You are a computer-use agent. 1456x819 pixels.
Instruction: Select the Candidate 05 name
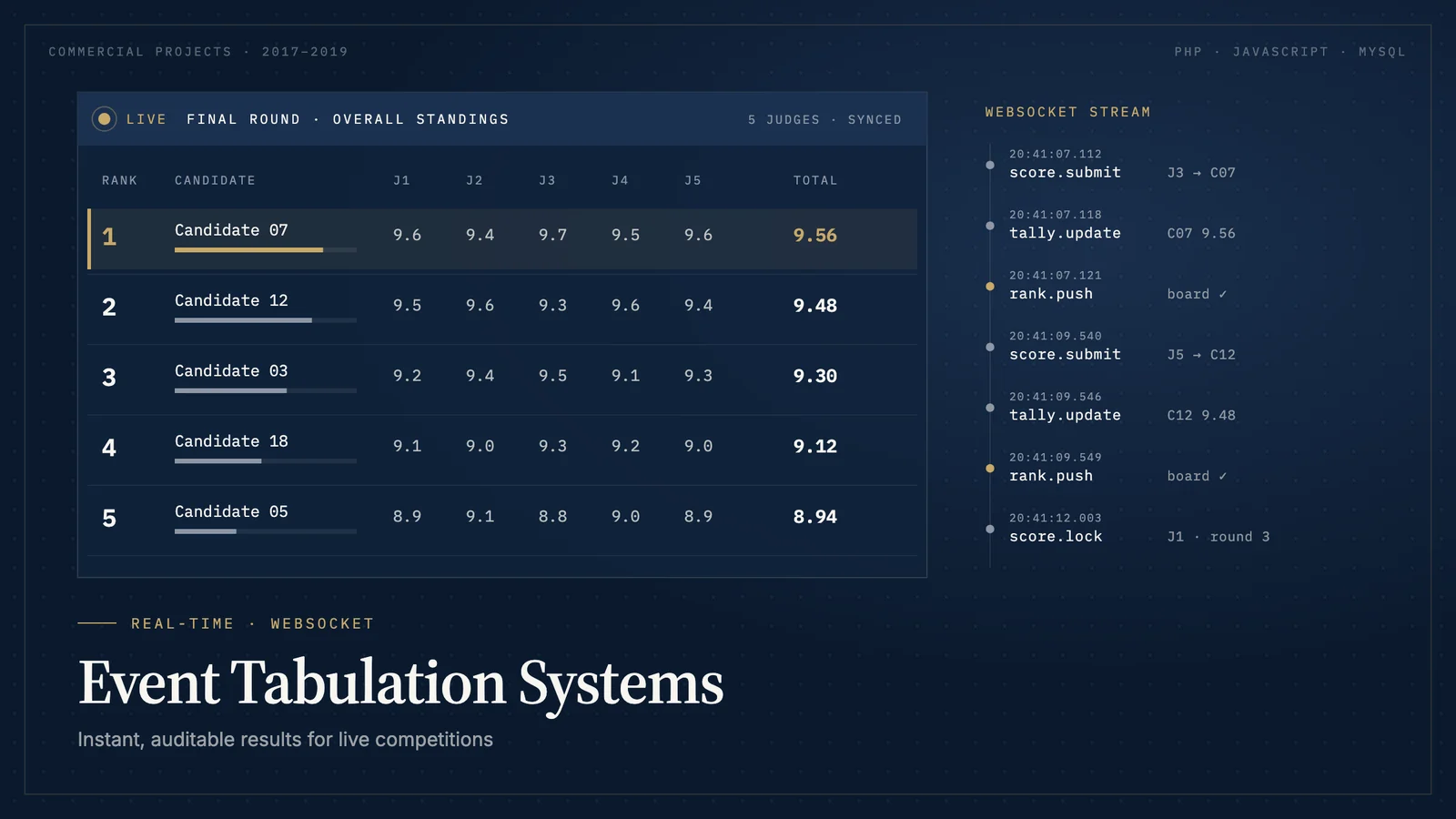pyautogui.click(x=231, y=511)
